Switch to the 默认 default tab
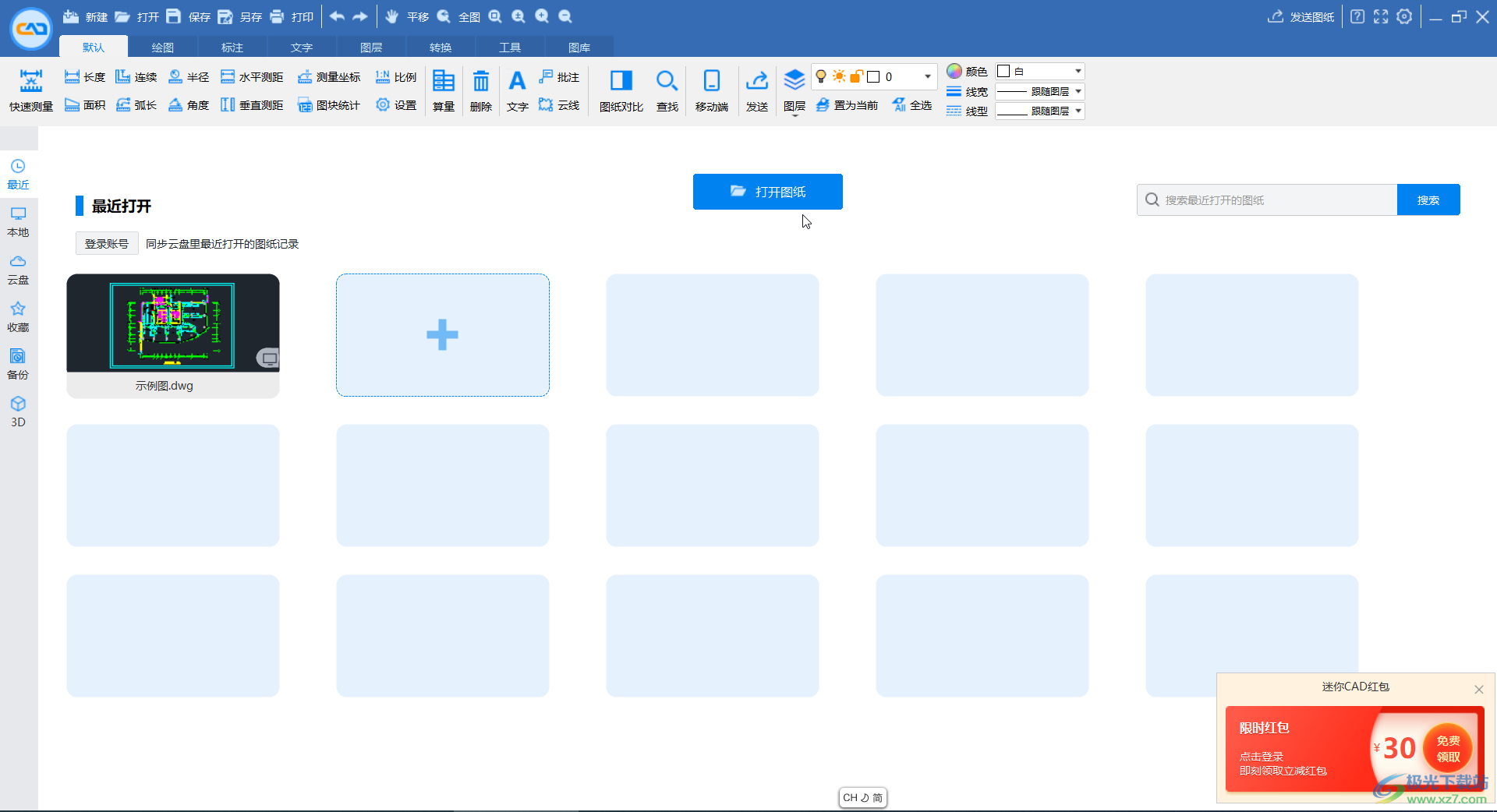This screenshot has width=1497, height=812. tap(94, 48)
